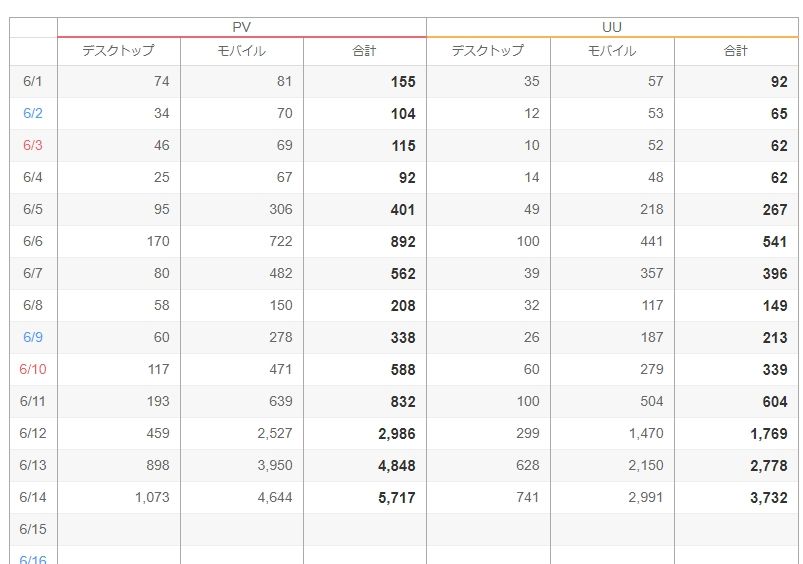This screenshot has height=564, width=803.
Task: Click the 6/12 UU total cell 1,769
Action: (768, 434)
